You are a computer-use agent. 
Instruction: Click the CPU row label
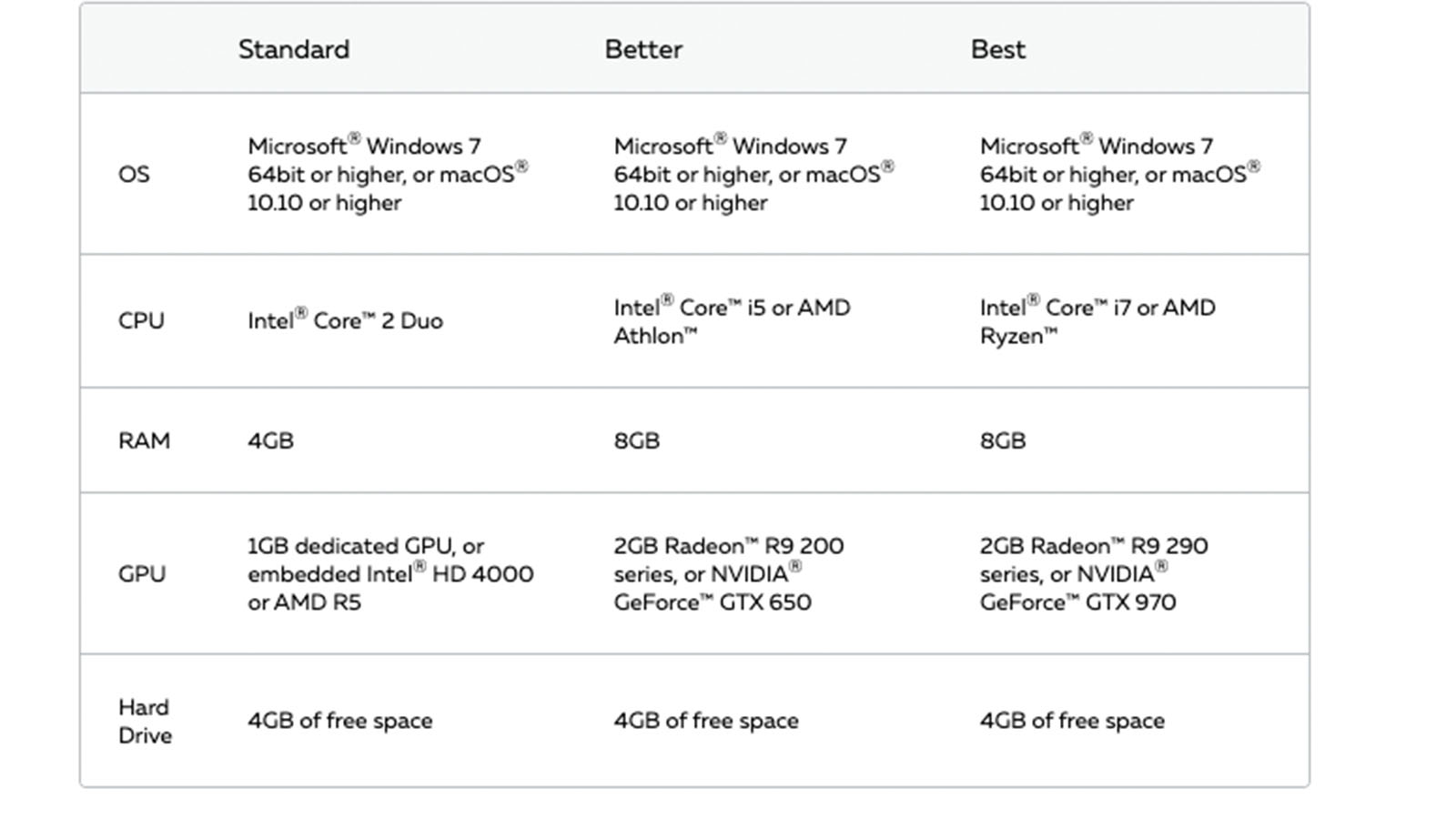[141, 321]
